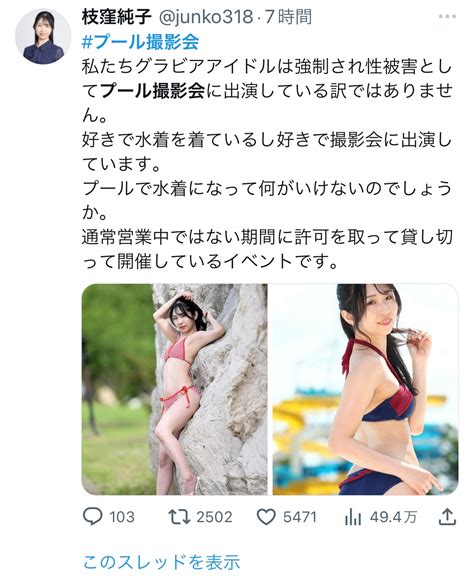Open the @junko318 handle
This screenshot has width=474, height=587.
[206, 17]
